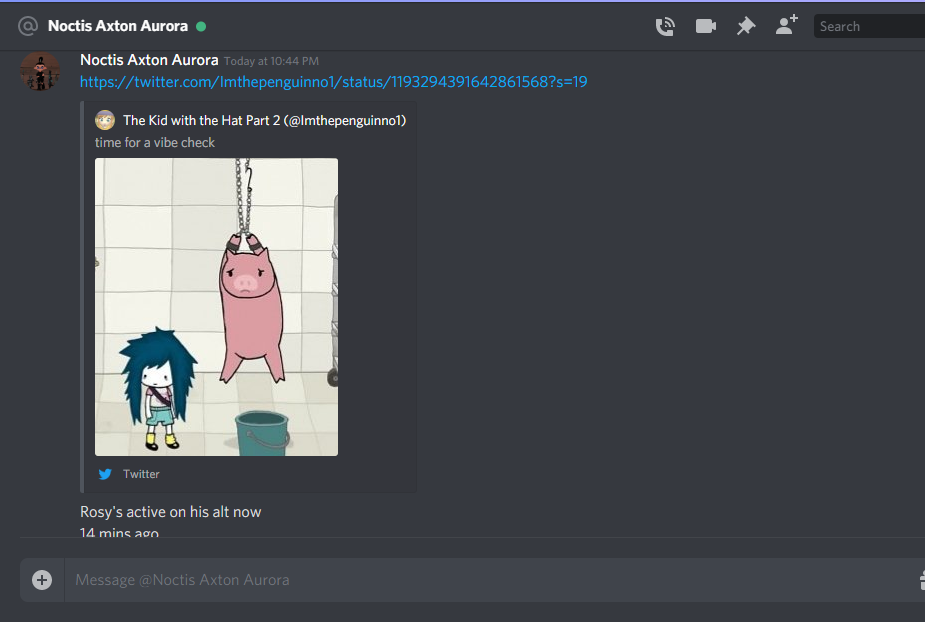Add friends to DM icon

[786, 25]
